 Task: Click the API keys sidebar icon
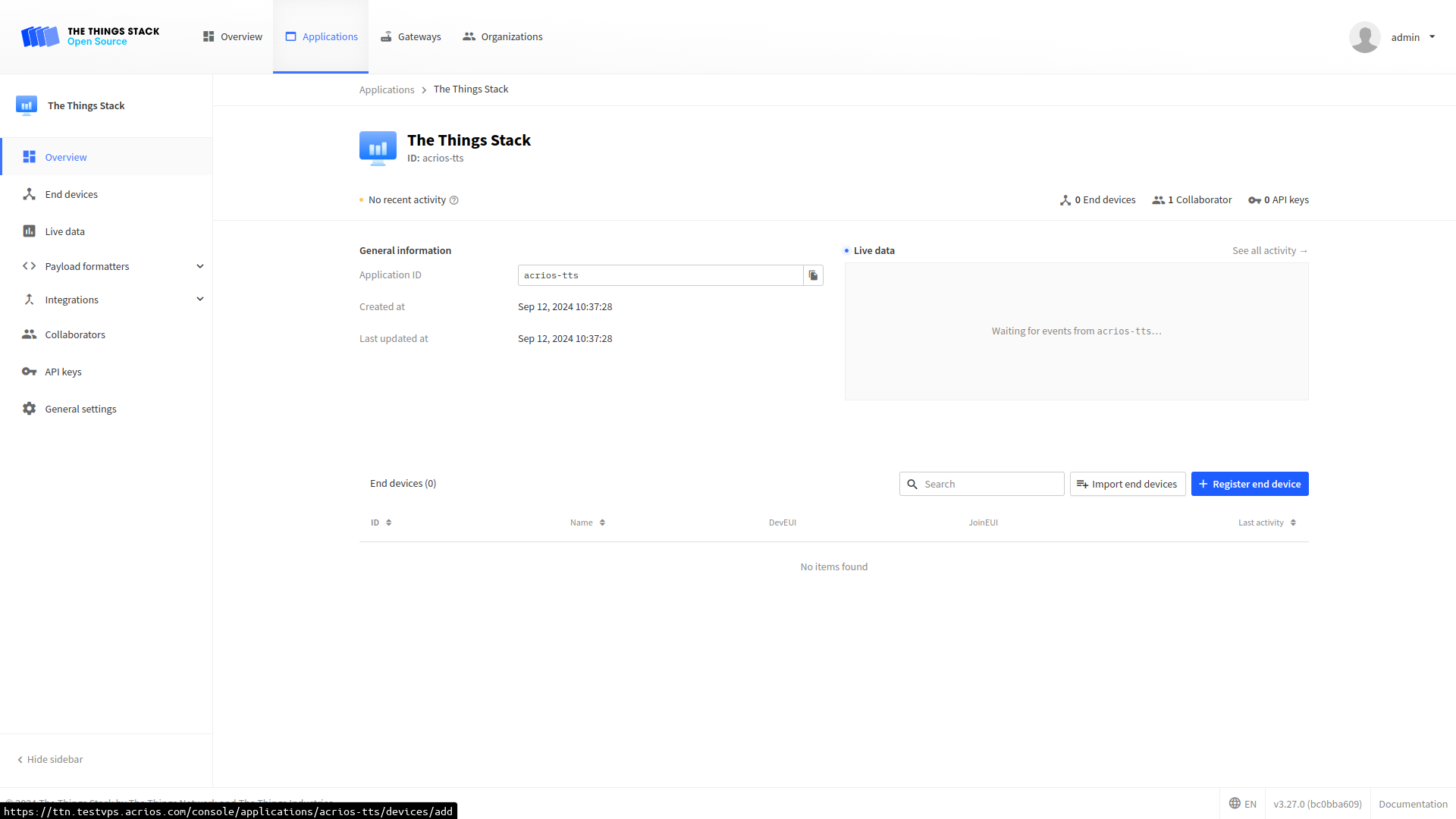29,371
